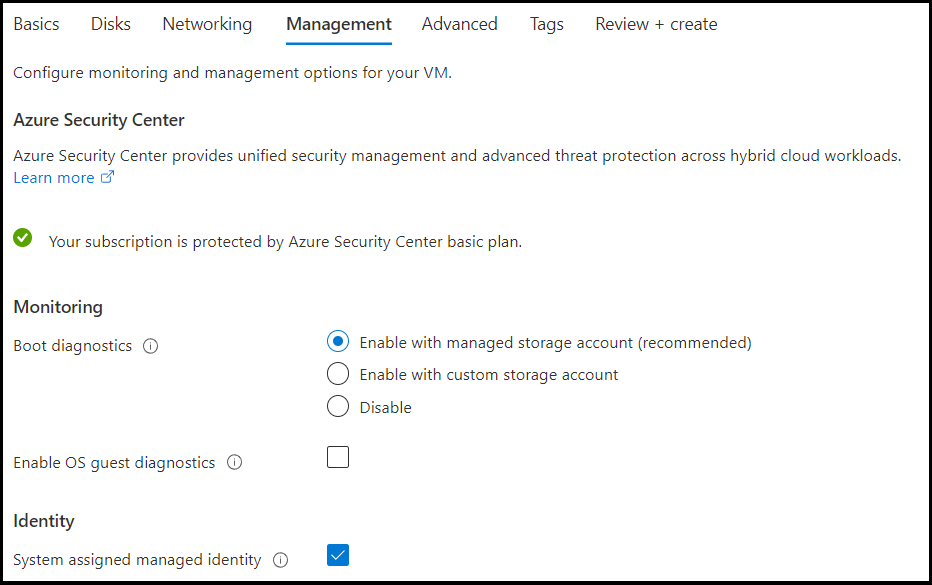Select the Management tab
This screenshot has height=585, width=932.
pyautogui.click(x=339, y=24)
